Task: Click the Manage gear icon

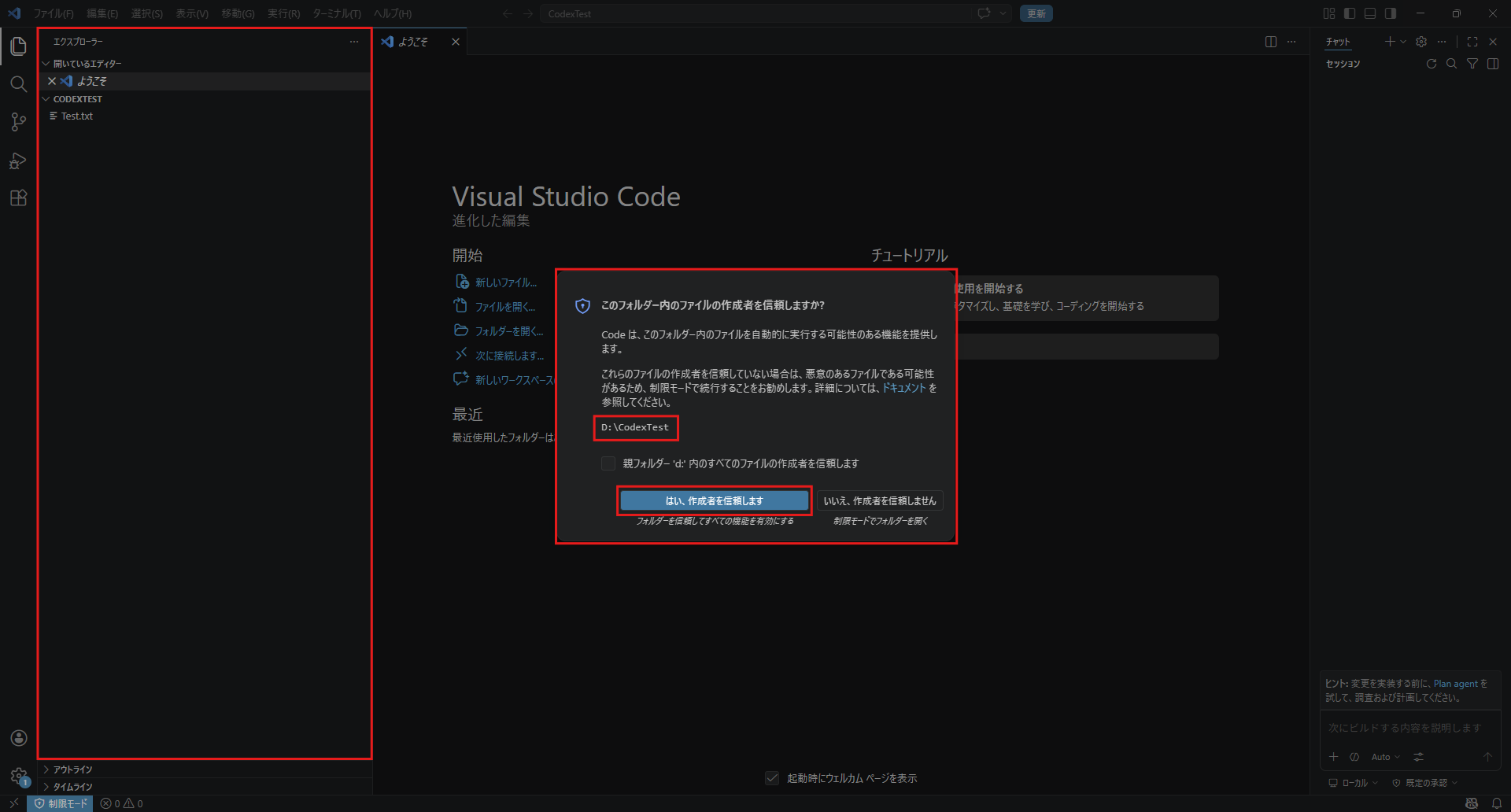Action: click(18, 776)
